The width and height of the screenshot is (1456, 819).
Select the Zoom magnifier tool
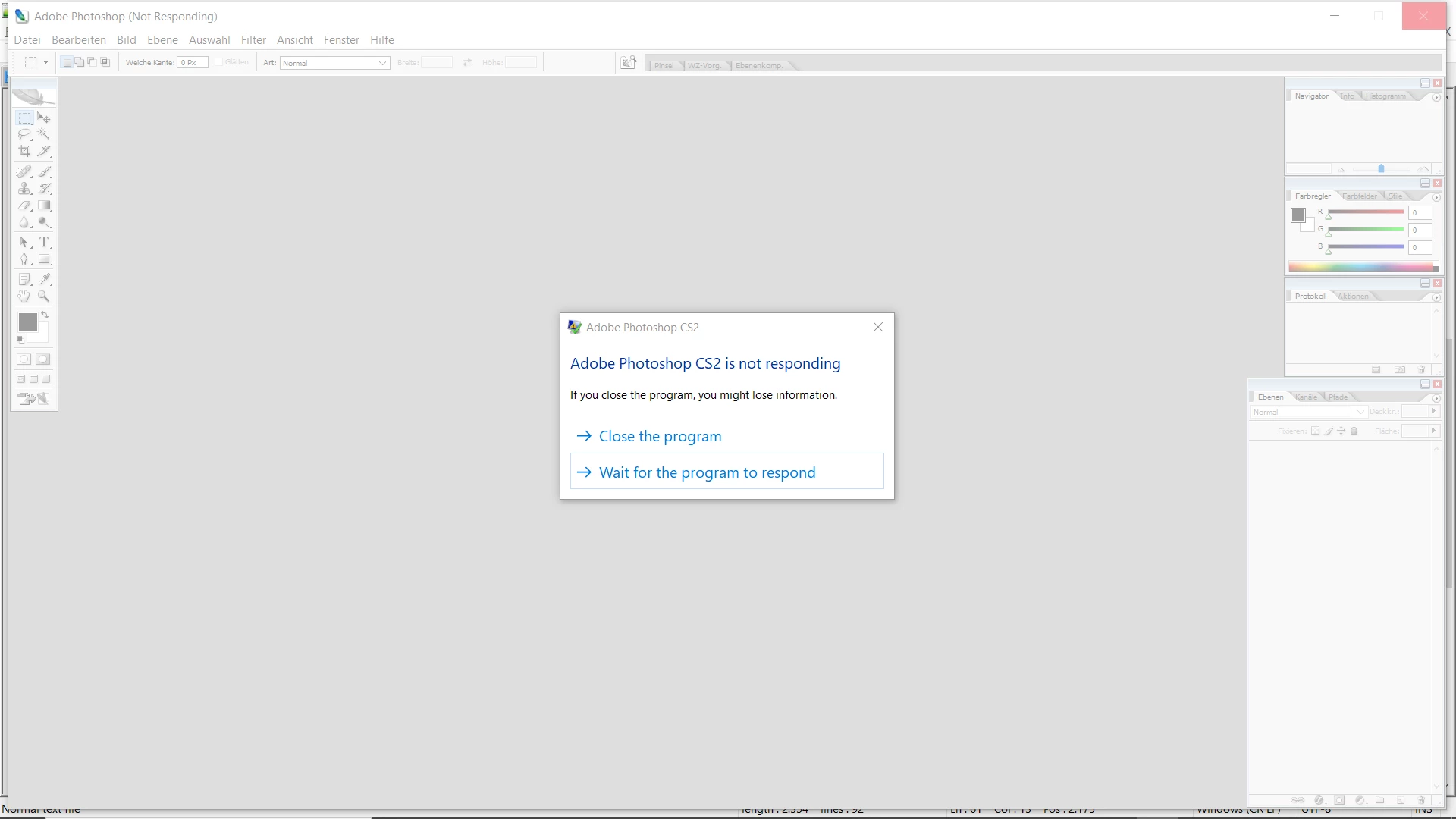coord(44,297)
